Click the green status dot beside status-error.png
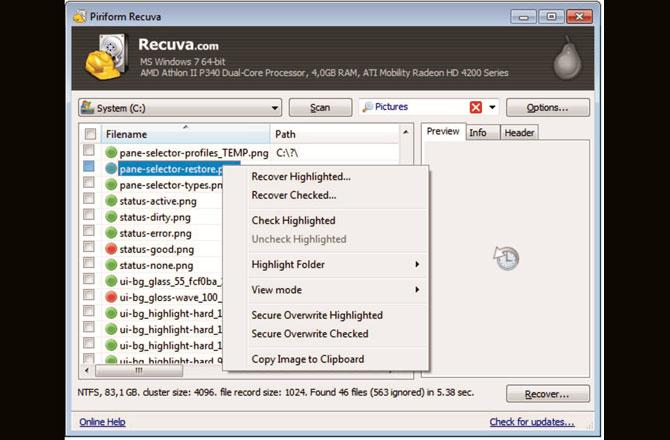 tap(111, 233)
